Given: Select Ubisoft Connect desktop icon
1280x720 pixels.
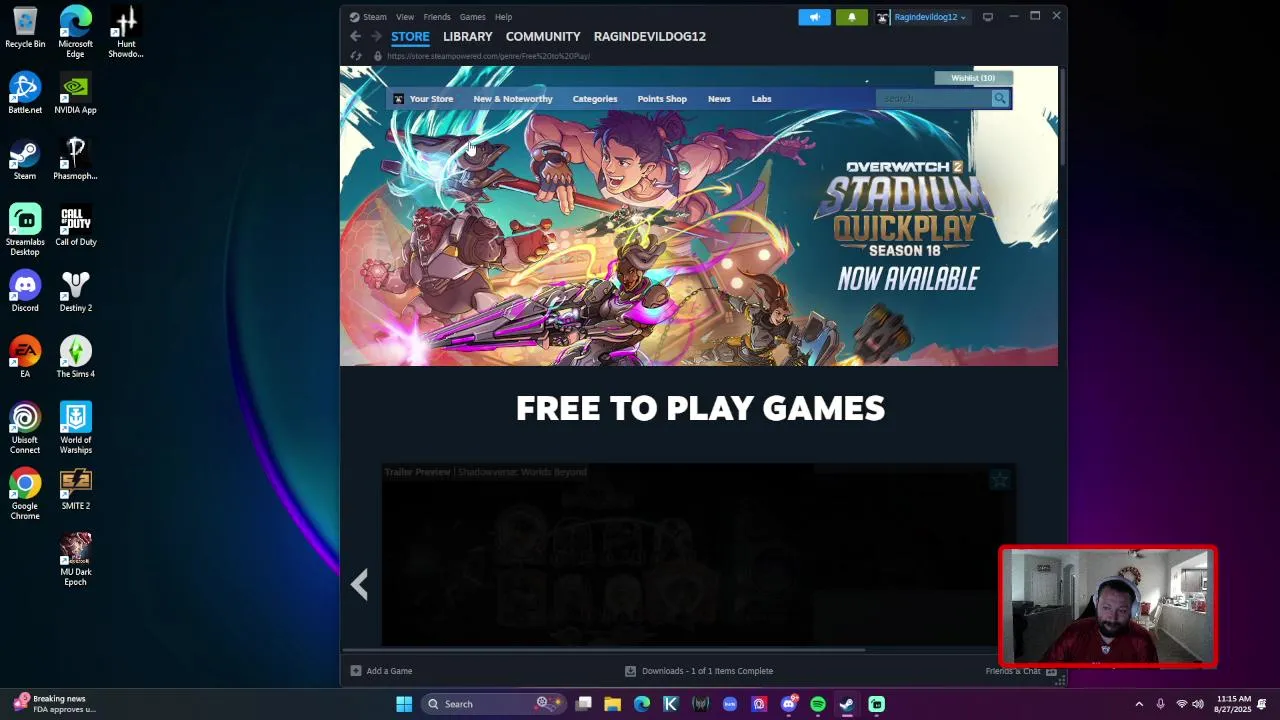Looking at the screenshot, I should tap(25, 428).
